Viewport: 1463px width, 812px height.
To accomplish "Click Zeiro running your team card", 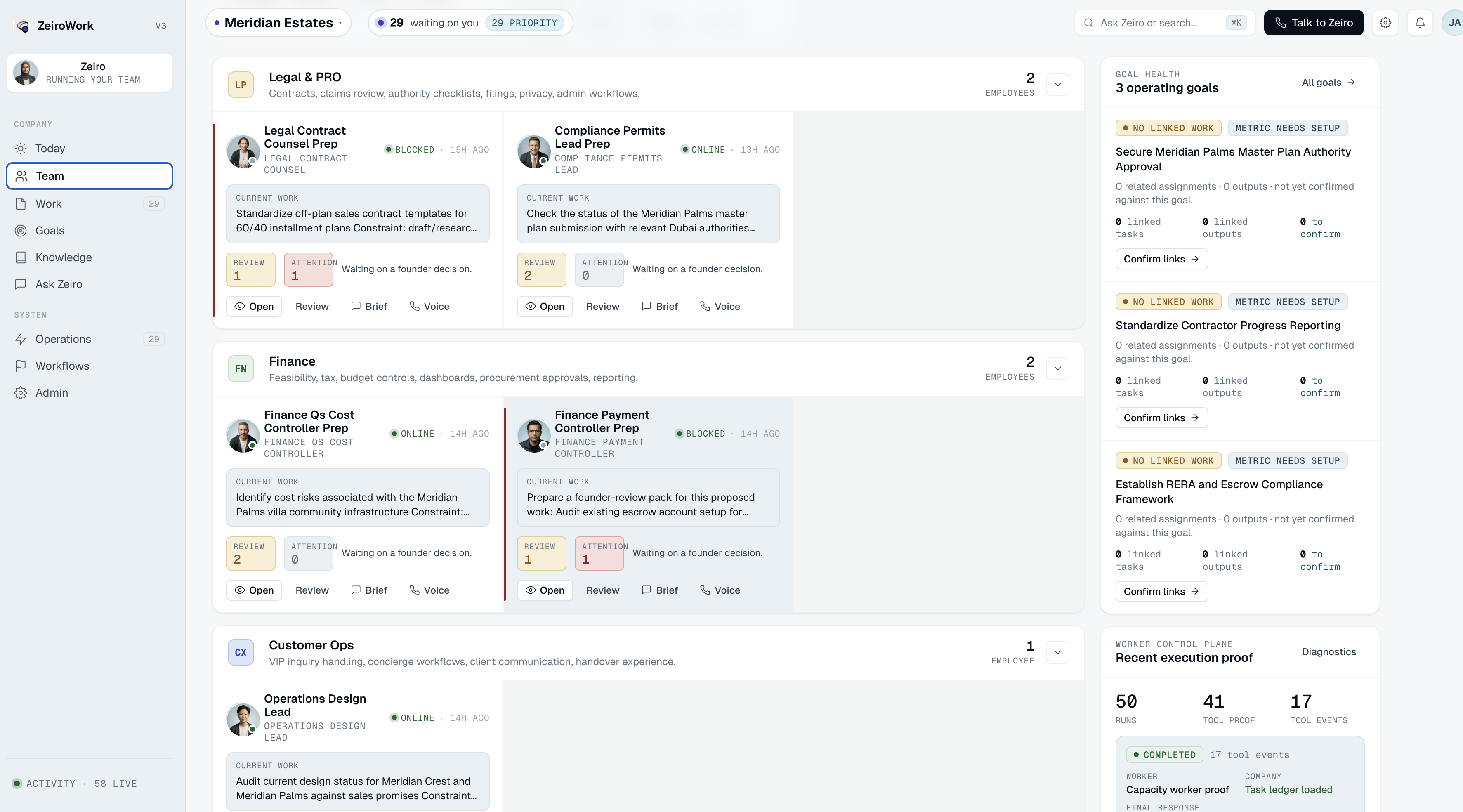I will pyautogui.click(x=89, y=73).
